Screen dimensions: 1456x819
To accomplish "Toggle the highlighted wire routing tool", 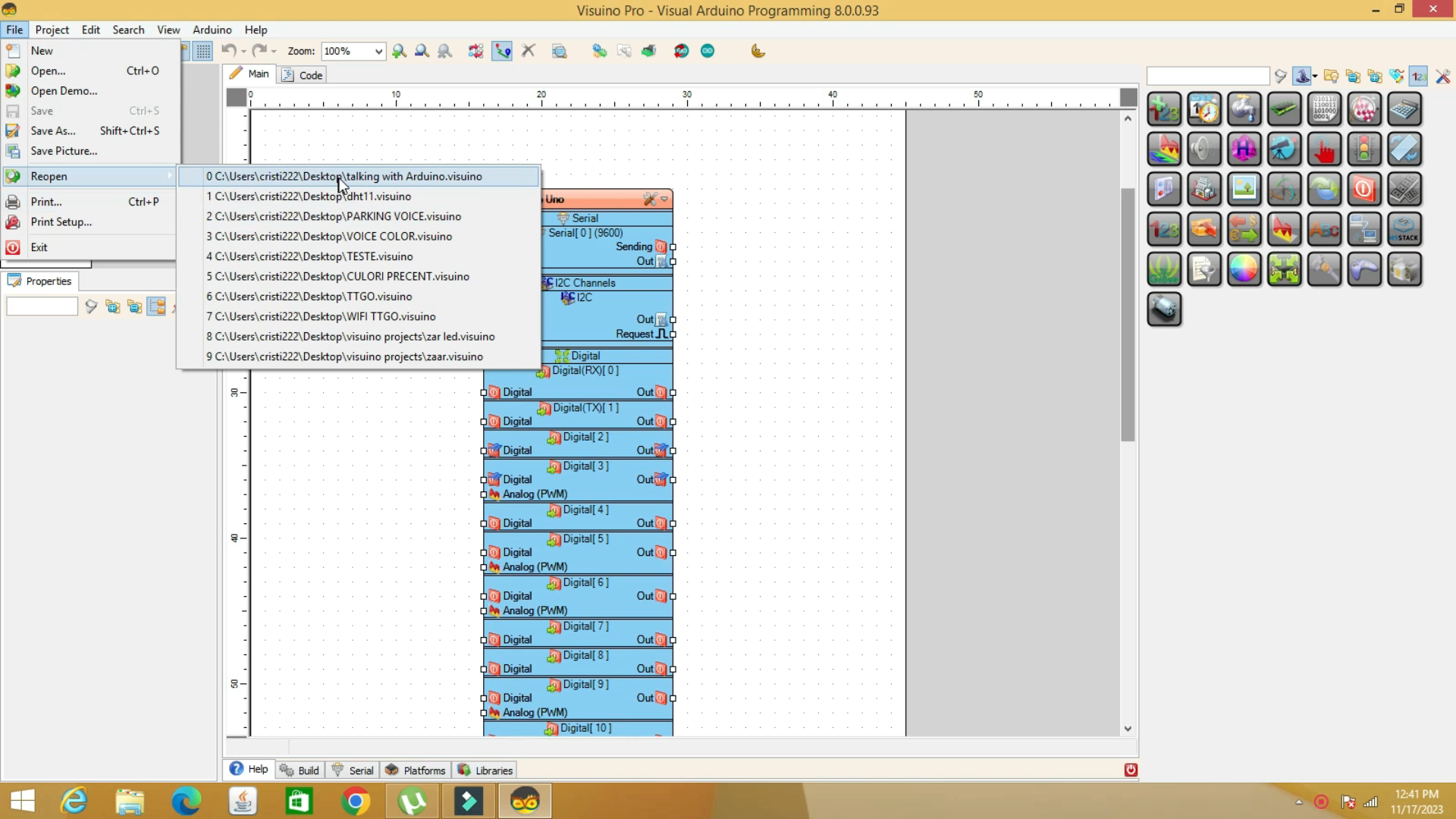I will [501, 51].
